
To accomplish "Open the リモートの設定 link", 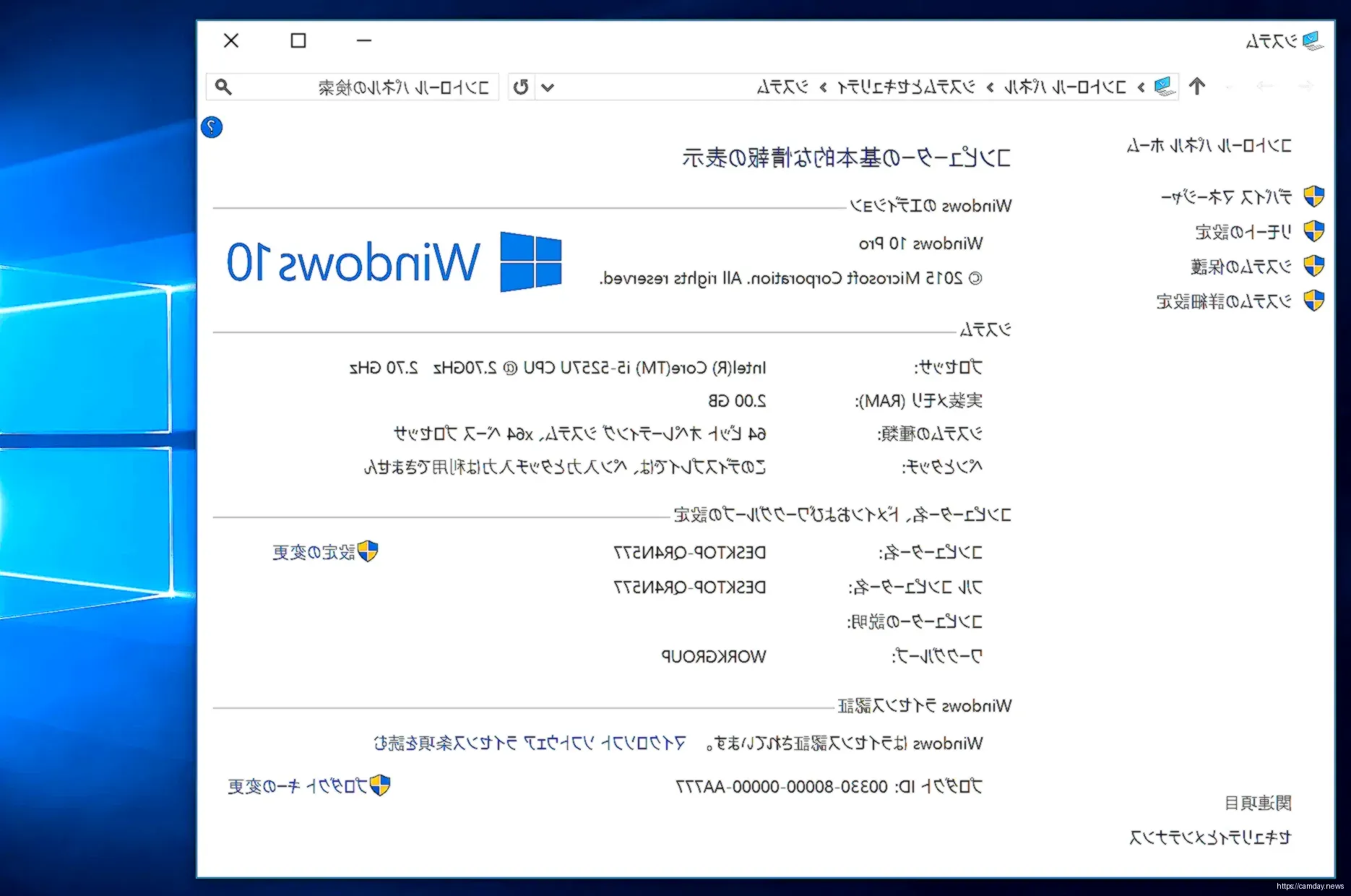I will pos(1244,232).
